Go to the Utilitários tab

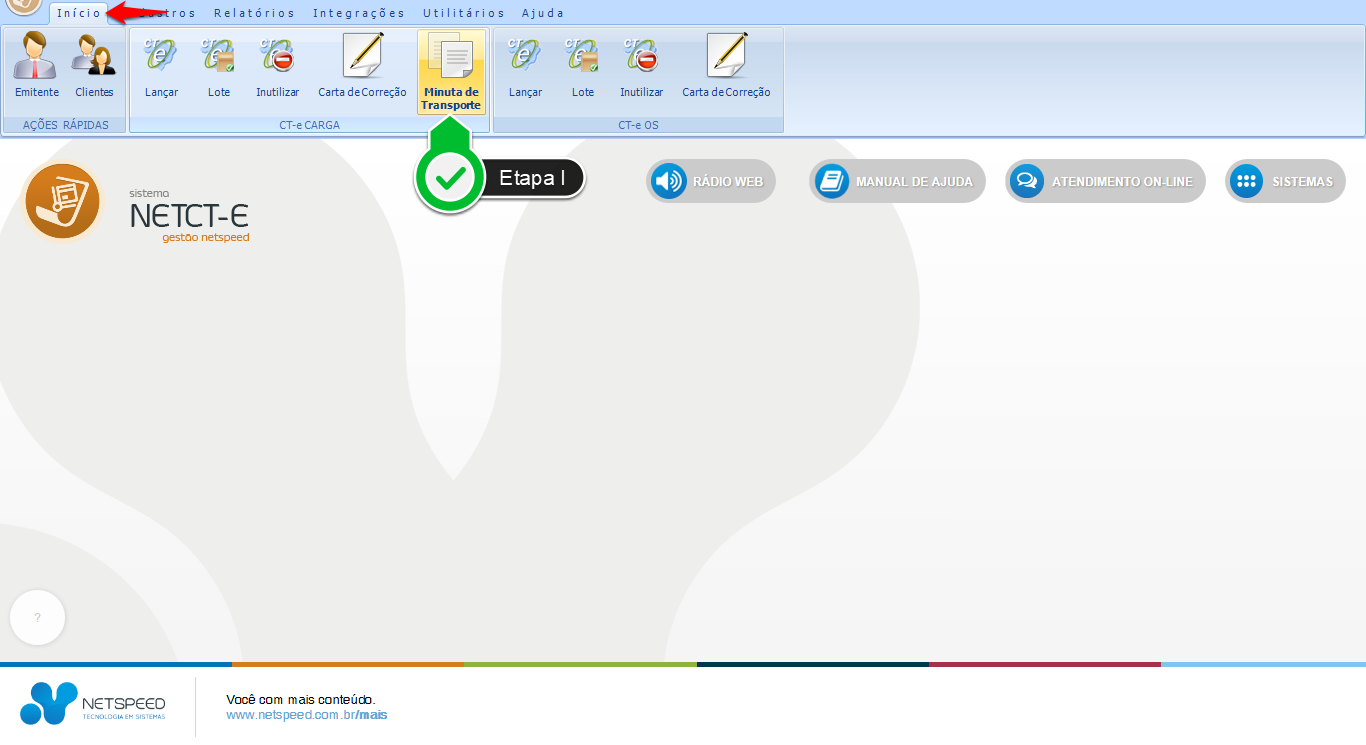(x=463, y=13)
